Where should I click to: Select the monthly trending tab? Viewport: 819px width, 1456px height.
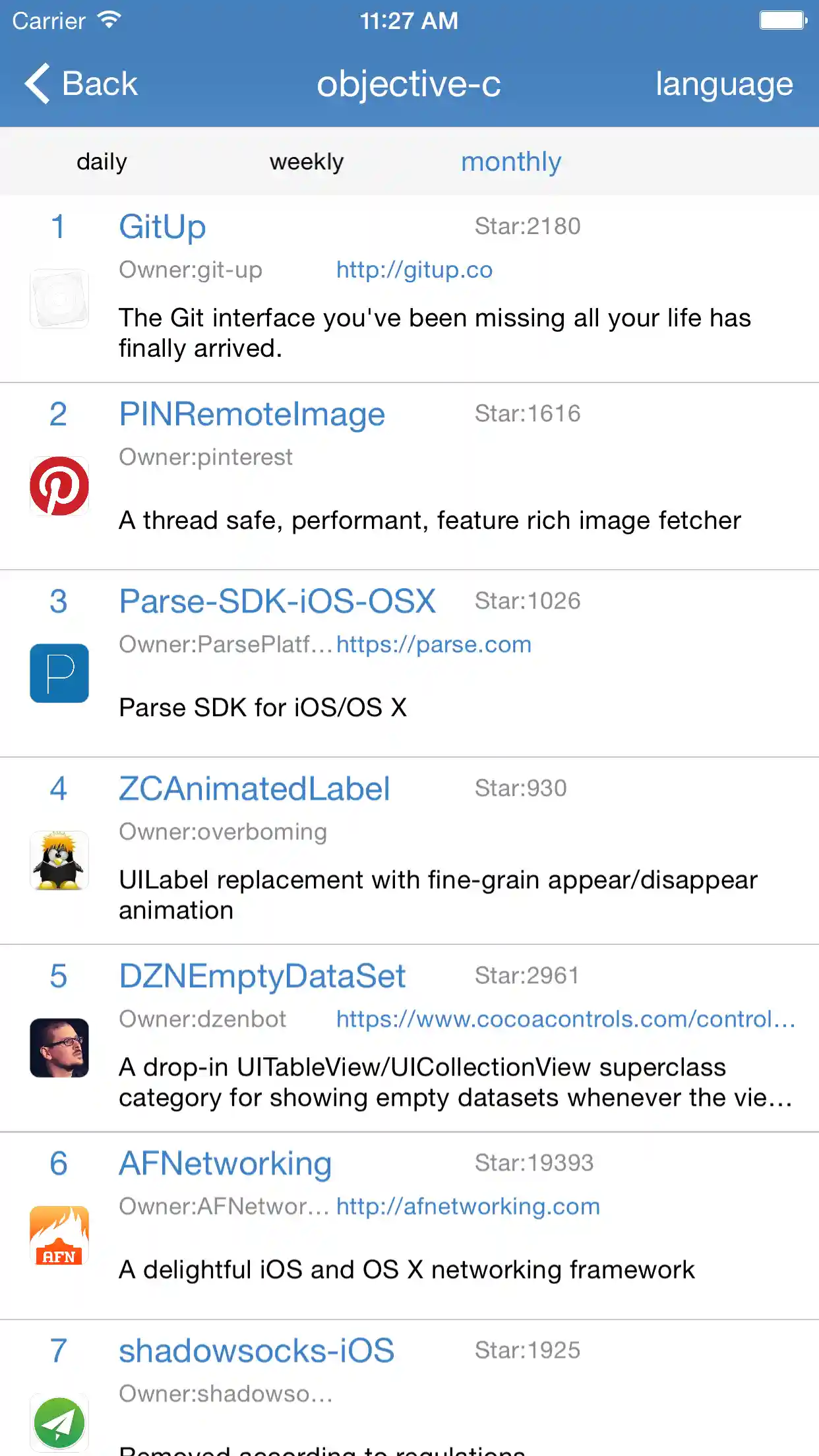click(511, 162)
